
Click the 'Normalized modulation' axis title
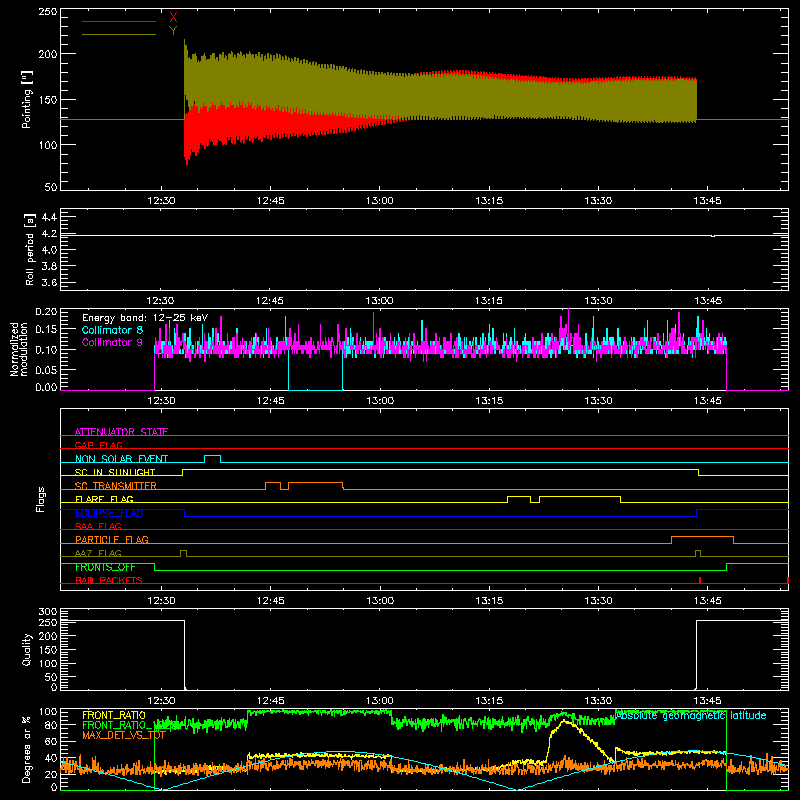coord(20,349)
